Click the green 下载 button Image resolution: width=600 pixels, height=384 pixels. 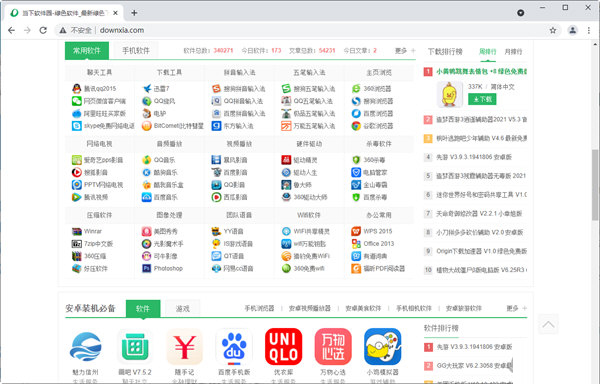point(482,99)
